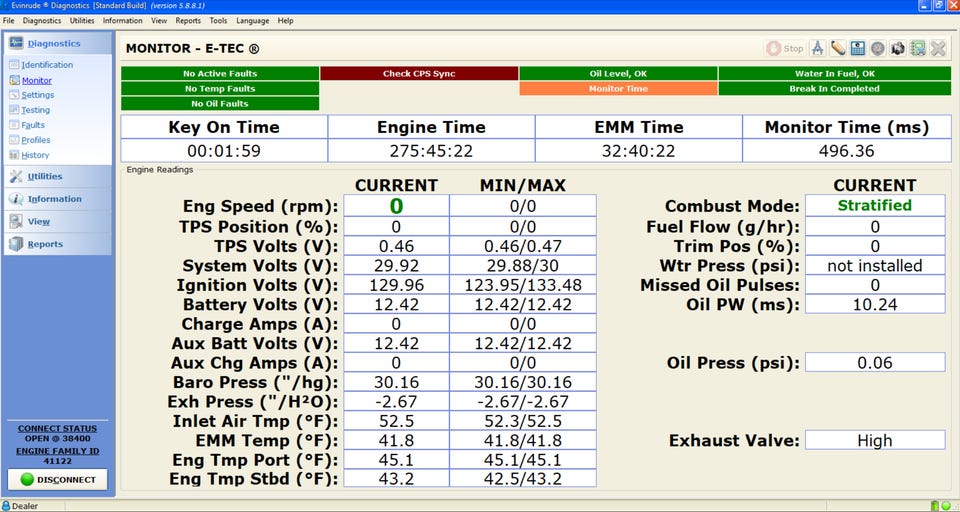Click the No Oil Faults indicator
960x512 pixels.
coord(220,104)
